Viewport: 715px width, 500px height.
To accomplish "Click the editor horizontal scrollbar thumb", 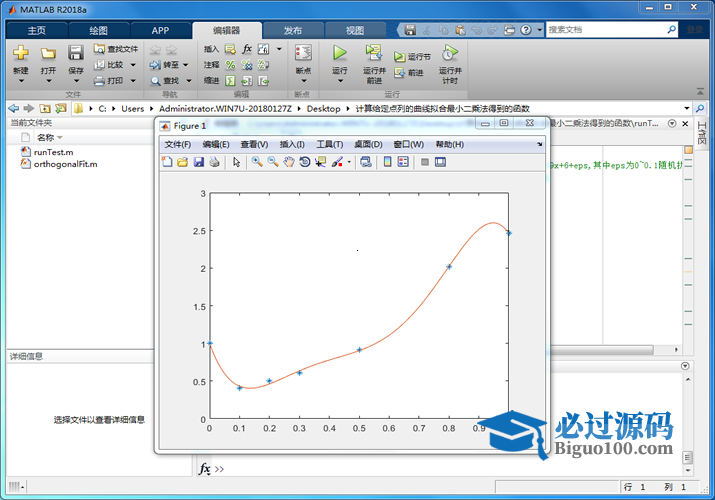I will pyautogui.click(x=601, y=350).
